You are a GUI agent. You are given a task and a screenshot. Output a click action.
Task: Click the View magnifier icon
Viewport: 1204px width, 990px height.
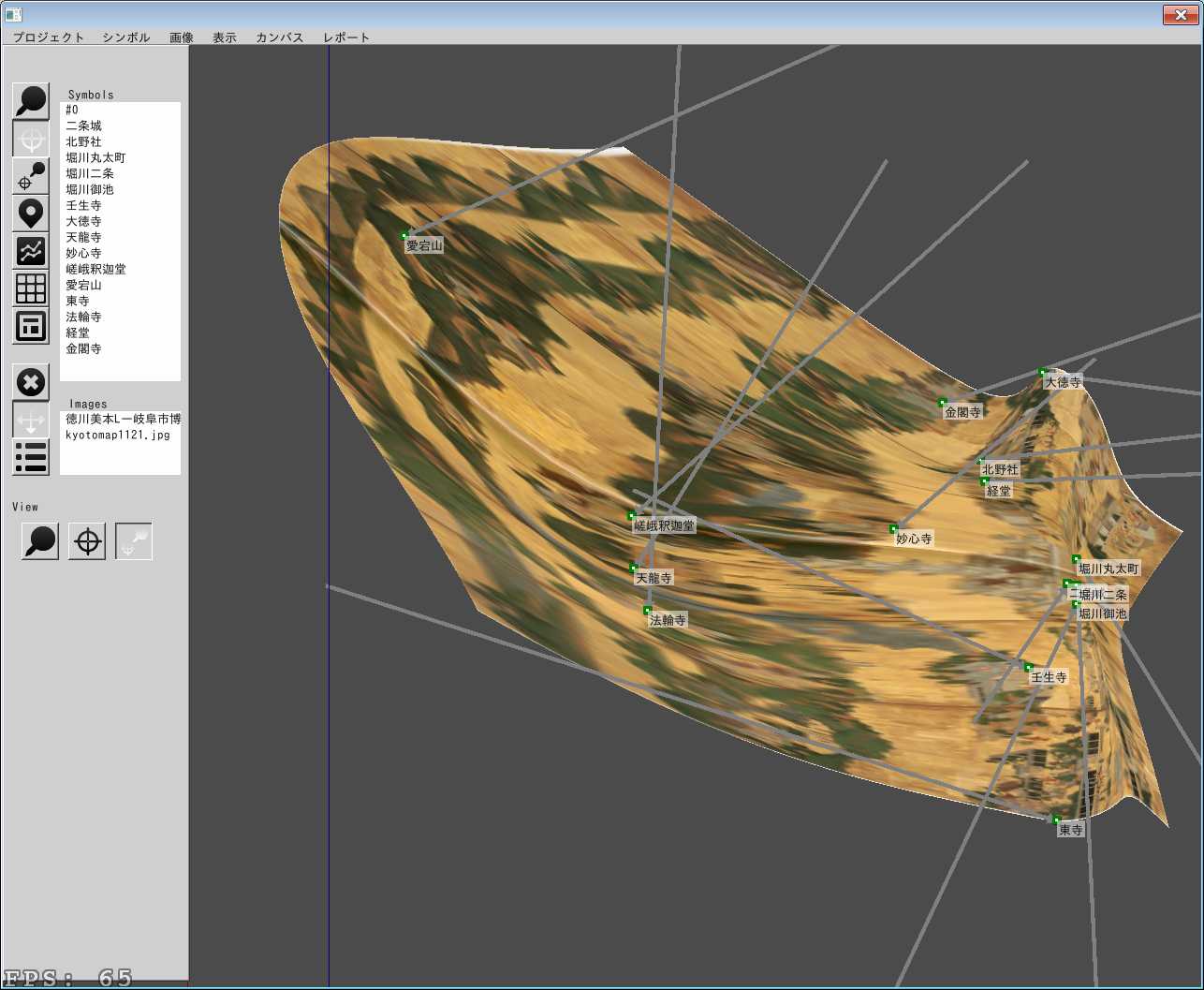coord(40,541)
